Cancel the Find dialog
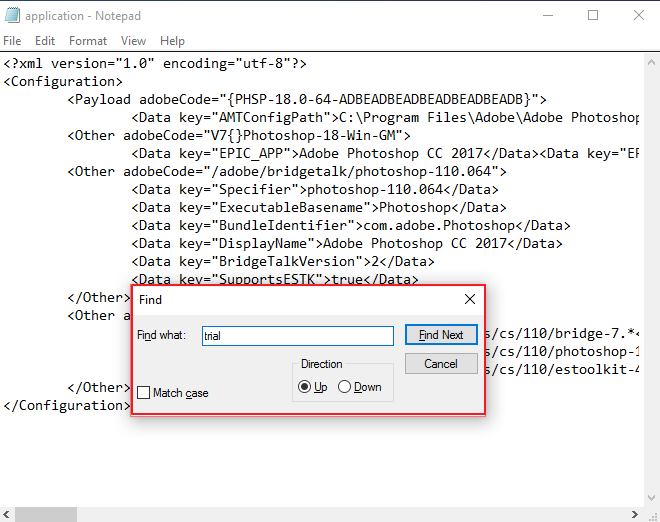Image resolution: width=660 pixels, height=522 pixels. [441, 364]
